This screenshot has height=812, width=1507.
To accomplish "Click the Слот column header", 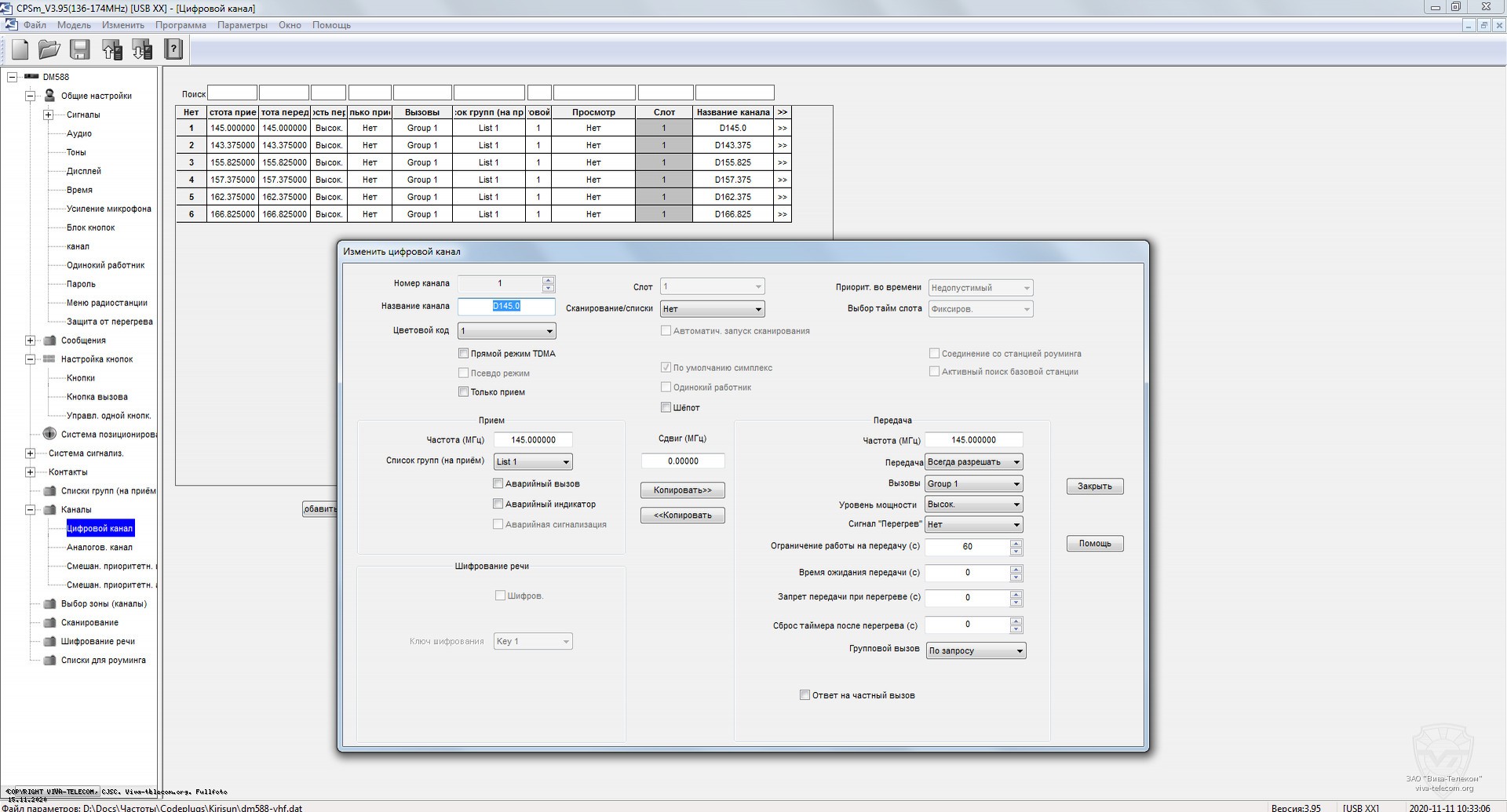I will click(x=664, y=112).
